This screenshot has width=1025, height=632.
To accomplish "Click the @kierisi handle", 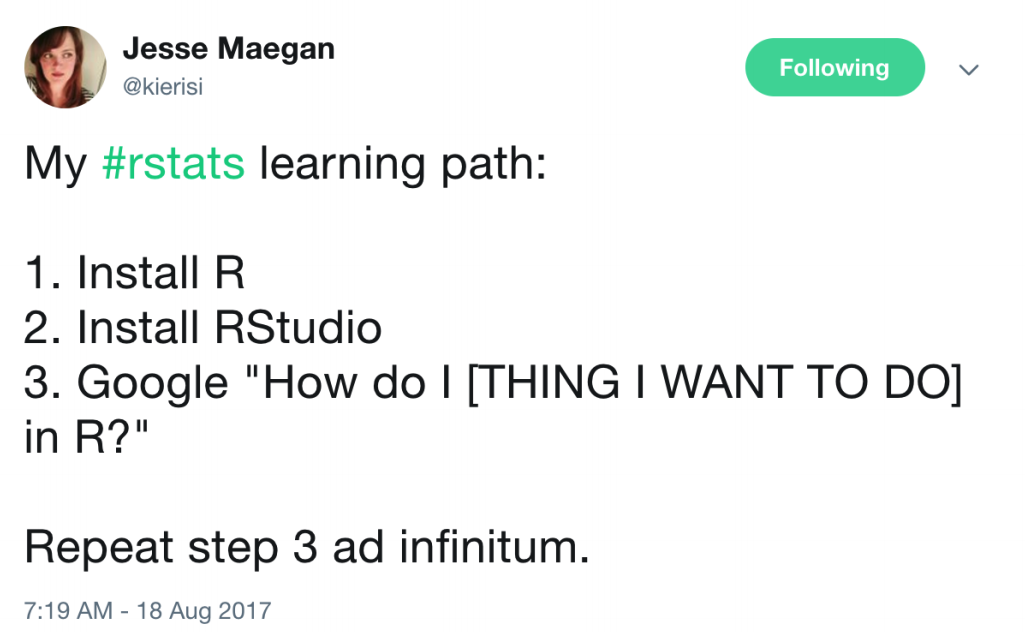I will pos(162,87).
